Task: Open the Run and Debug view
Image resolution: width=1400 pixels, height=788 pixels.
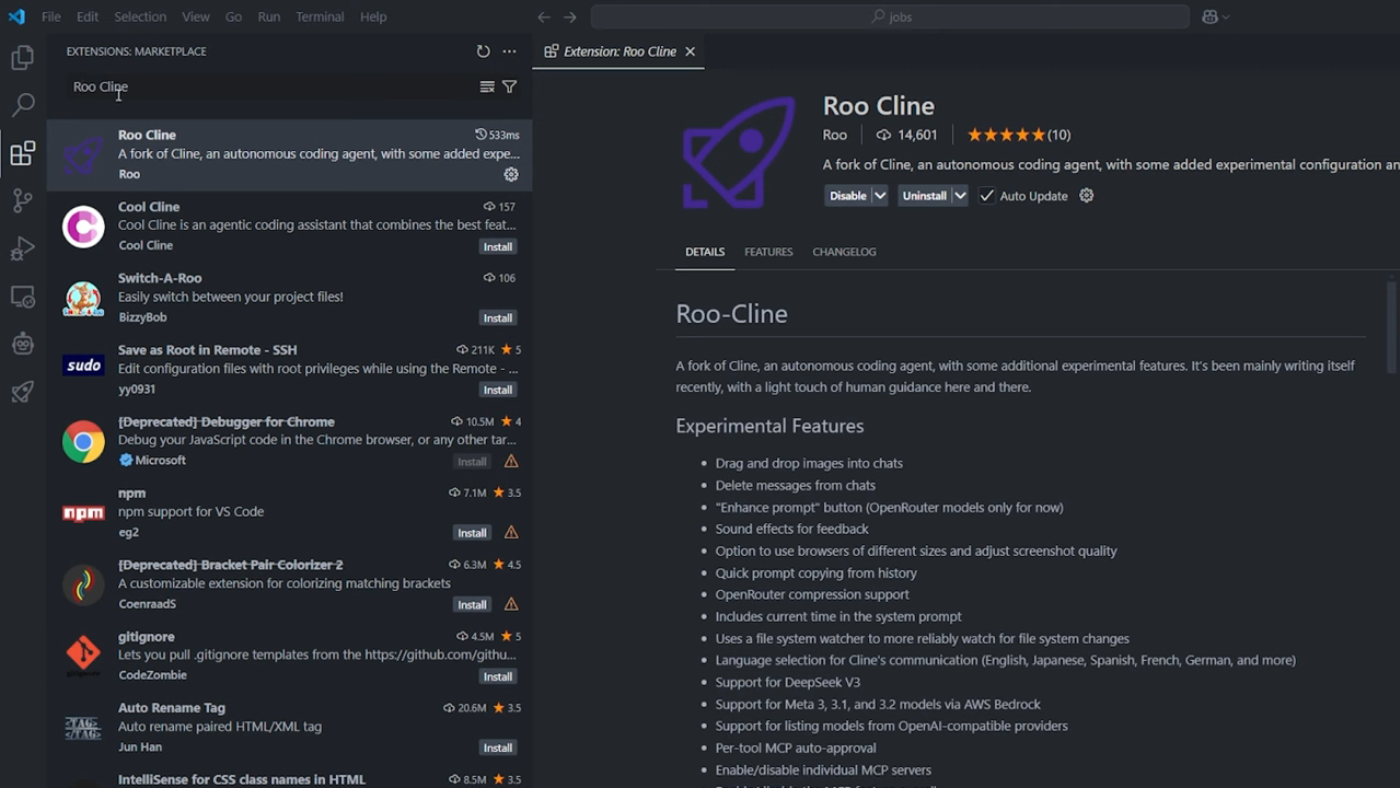Action: click(x=22, y=248)
